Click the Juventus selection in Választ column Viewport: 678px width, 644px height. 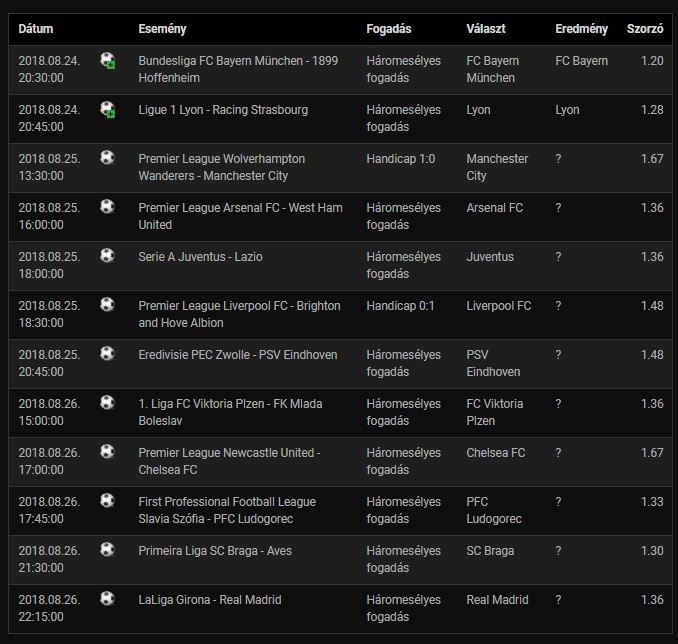coord(490,257)
